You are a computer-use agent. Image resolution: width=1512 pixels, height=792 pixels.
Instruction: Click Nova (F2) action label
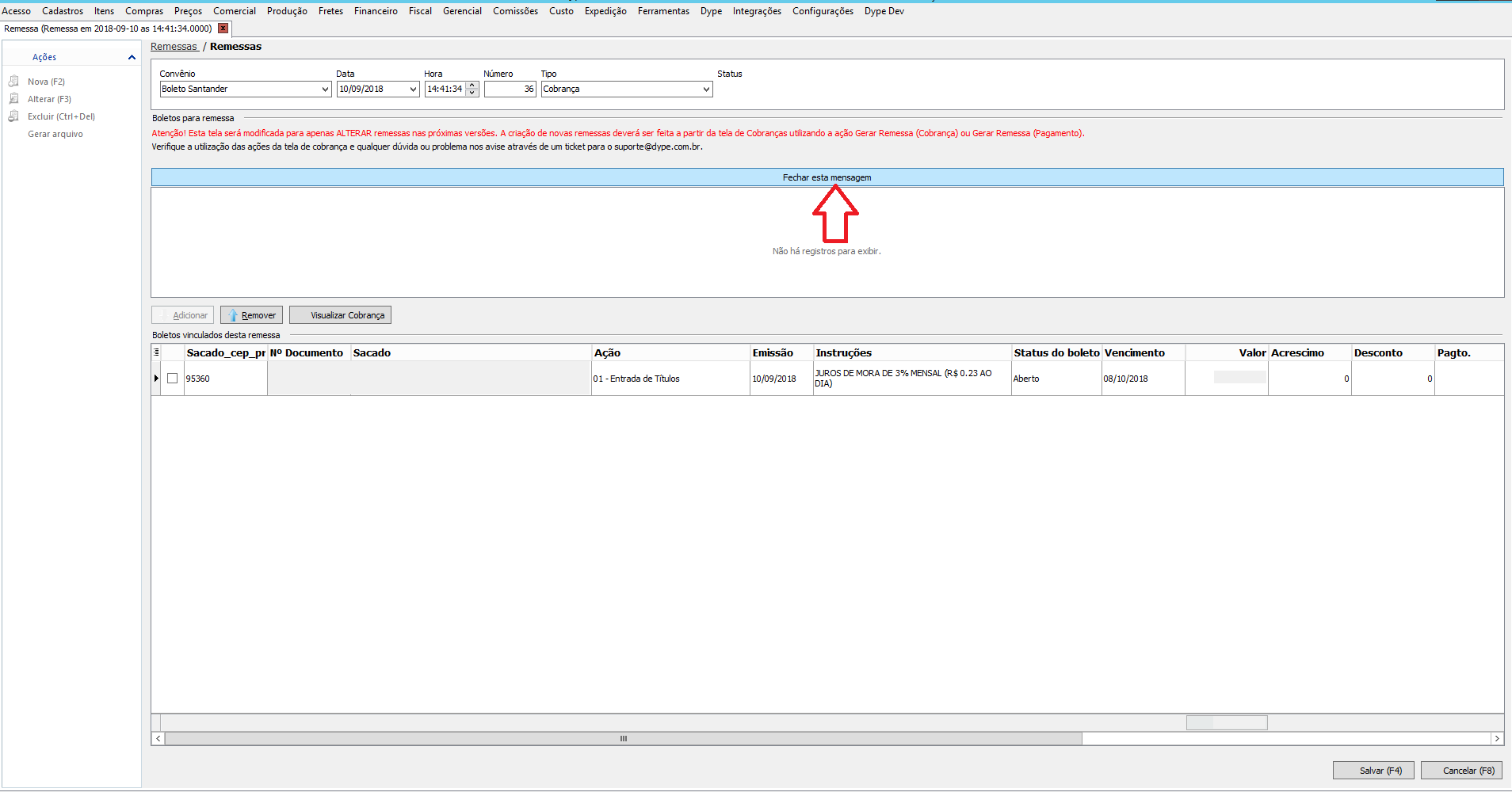(x=46, y=82)
